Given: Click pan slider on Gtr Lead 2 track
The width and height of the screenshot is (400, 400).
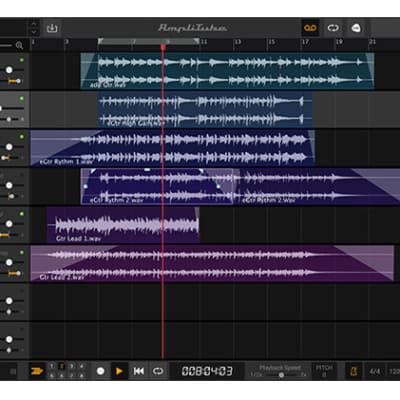Looking at the screenshot, I should pyautogui.click(x=14, y=273).
